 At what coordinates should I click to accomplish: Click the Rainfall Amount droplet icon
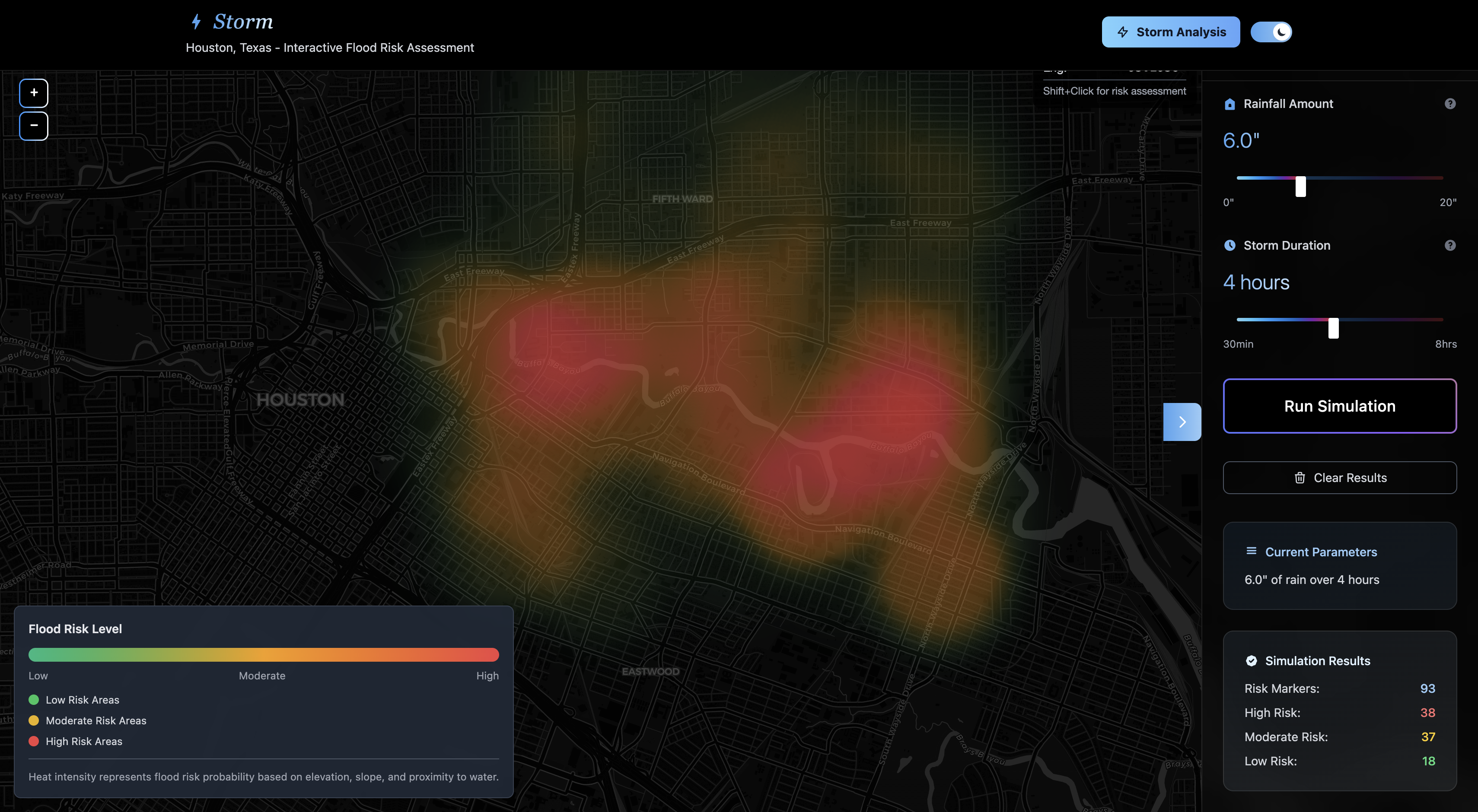coord(1230,104)
